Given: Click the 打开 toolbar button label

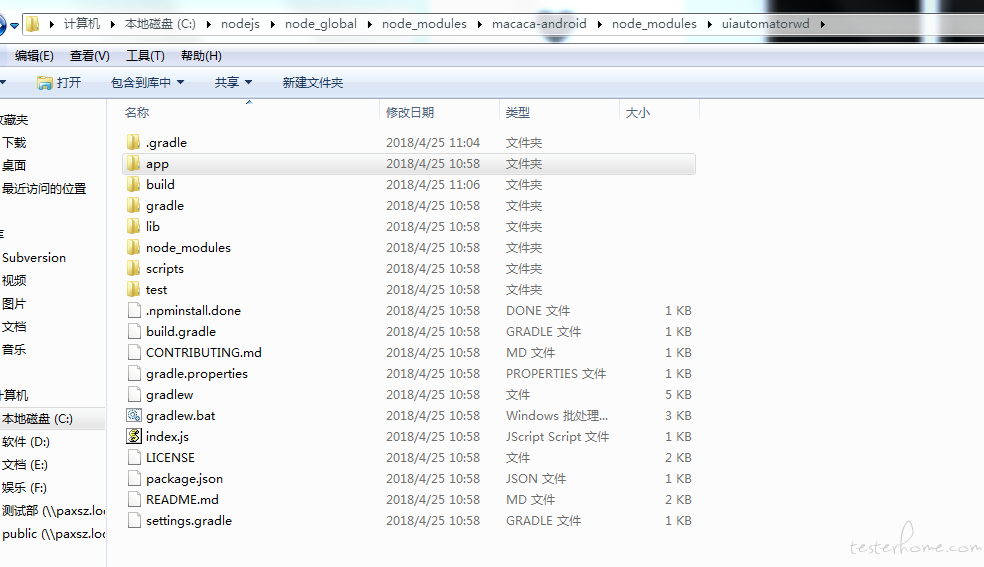Looking at the screenshot, I should (x=69, y=83).
